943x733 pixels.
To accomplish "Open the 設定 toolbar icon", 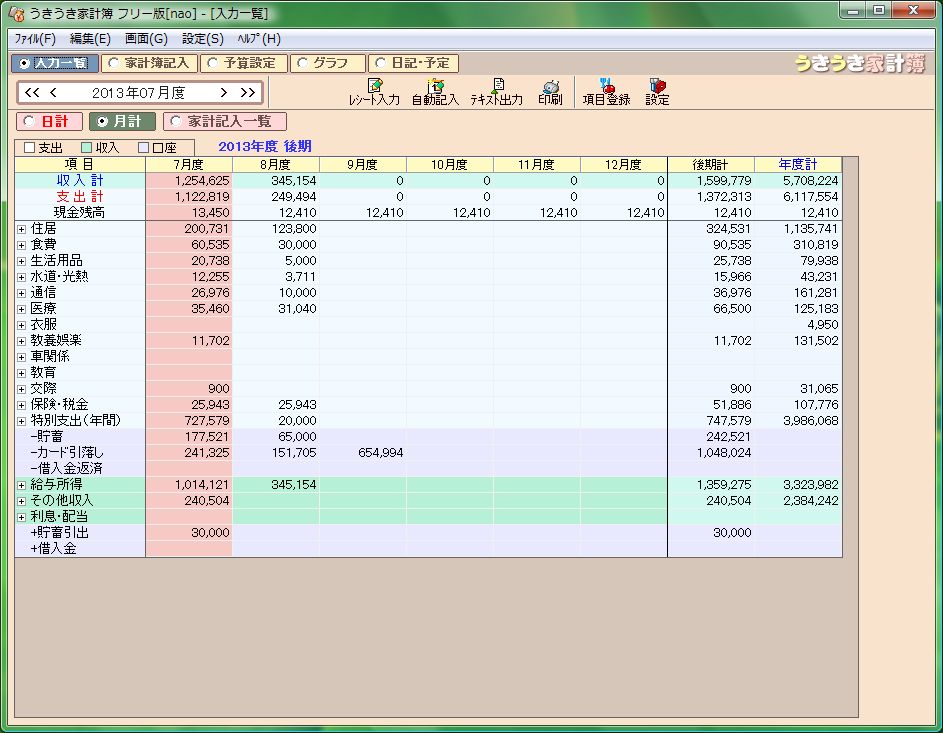I will 657,92.
